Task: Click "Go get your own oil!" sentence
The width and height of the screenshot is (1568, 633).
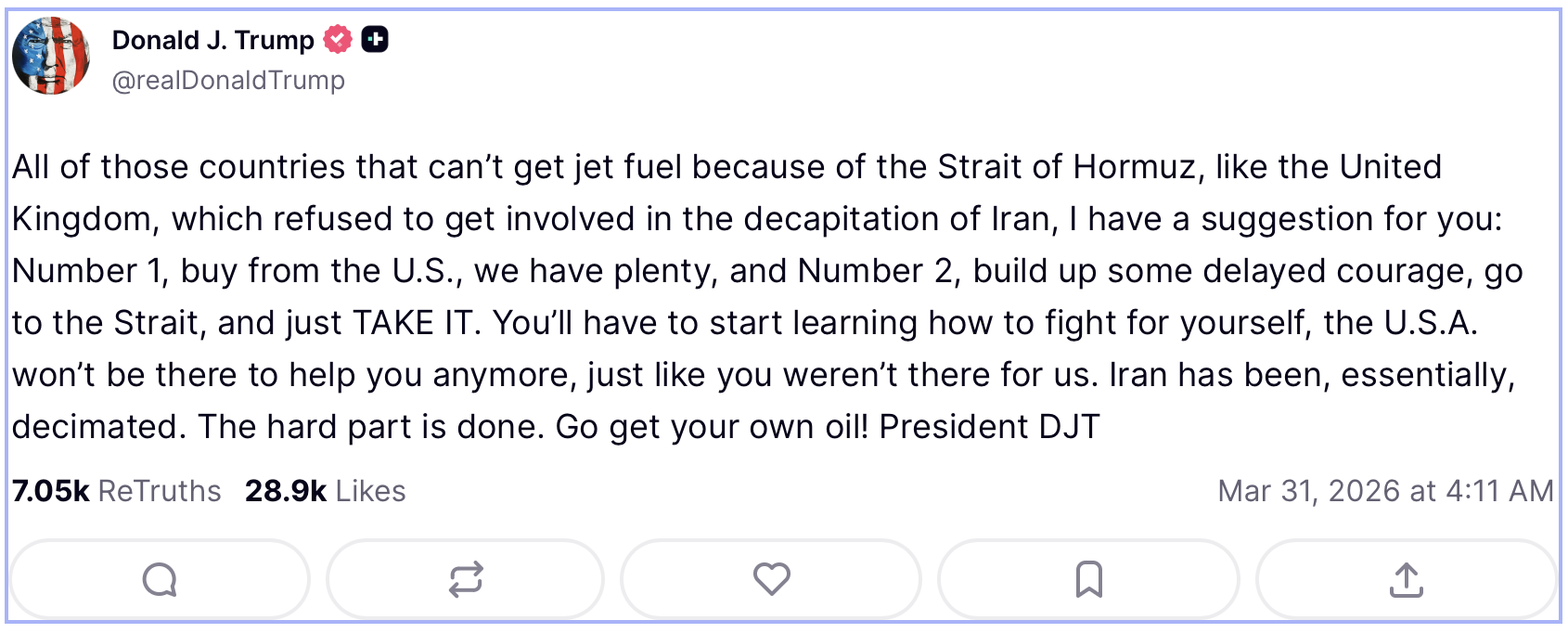Action: [x=712, y=427]
